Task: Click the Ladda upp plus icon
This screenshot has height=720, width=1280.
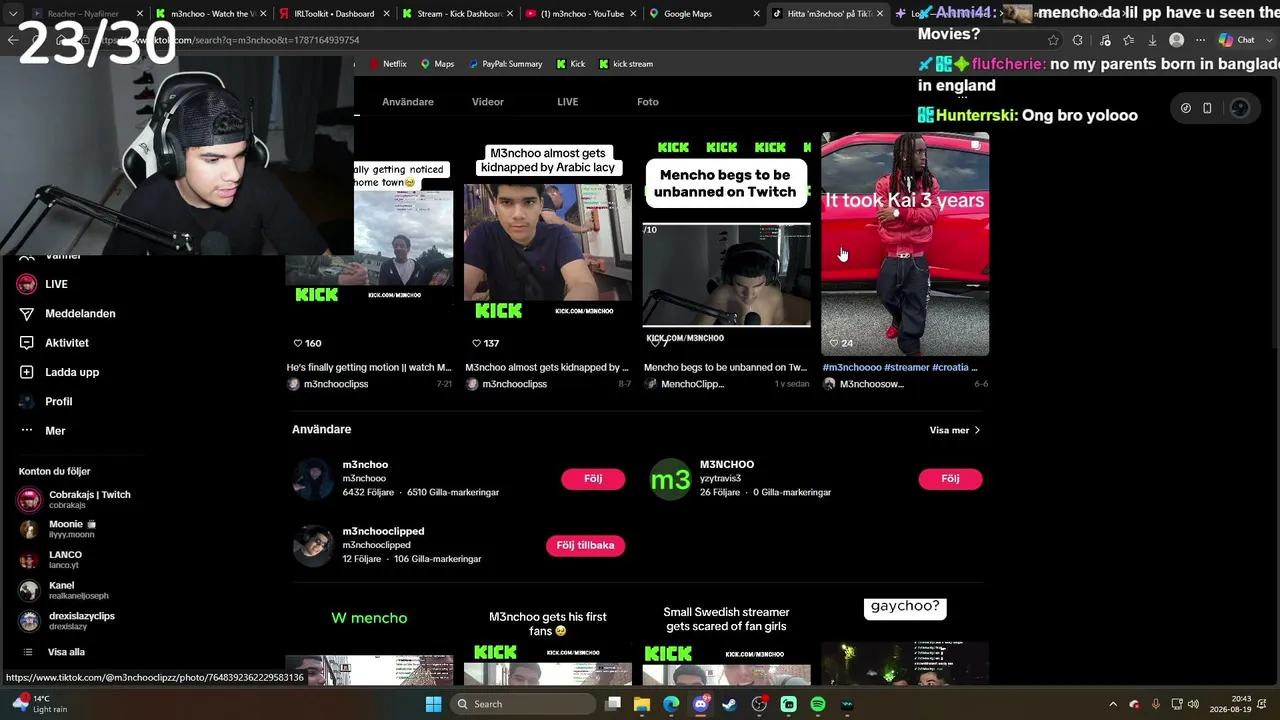Action: 27,372
